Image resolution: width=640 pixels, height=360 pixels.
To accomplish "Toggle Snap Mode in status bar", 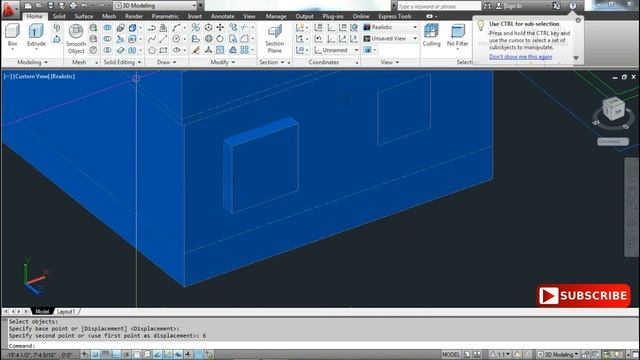I will tap(95, 355).
